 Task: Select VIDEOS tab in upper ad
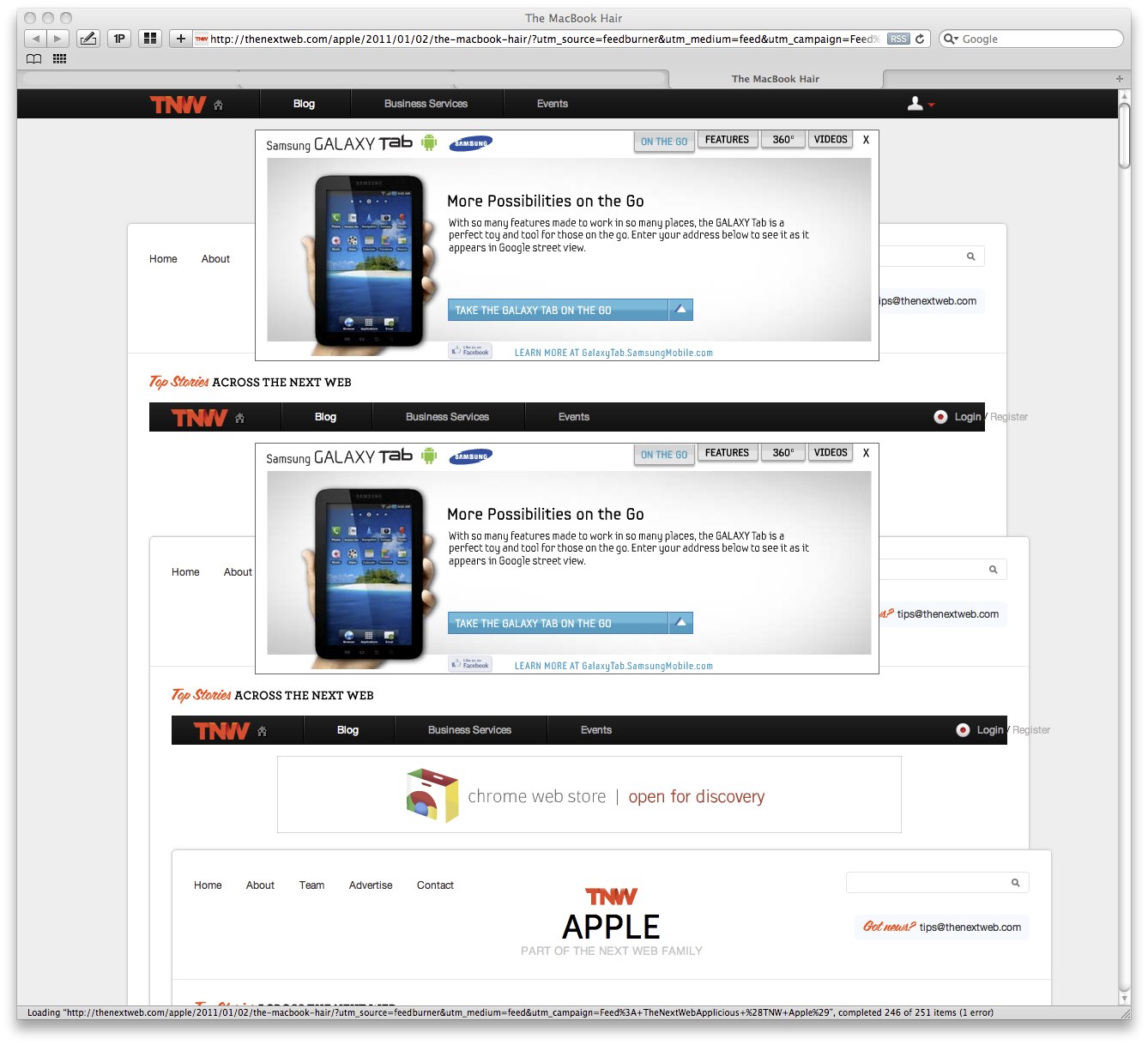coord(831,140)
